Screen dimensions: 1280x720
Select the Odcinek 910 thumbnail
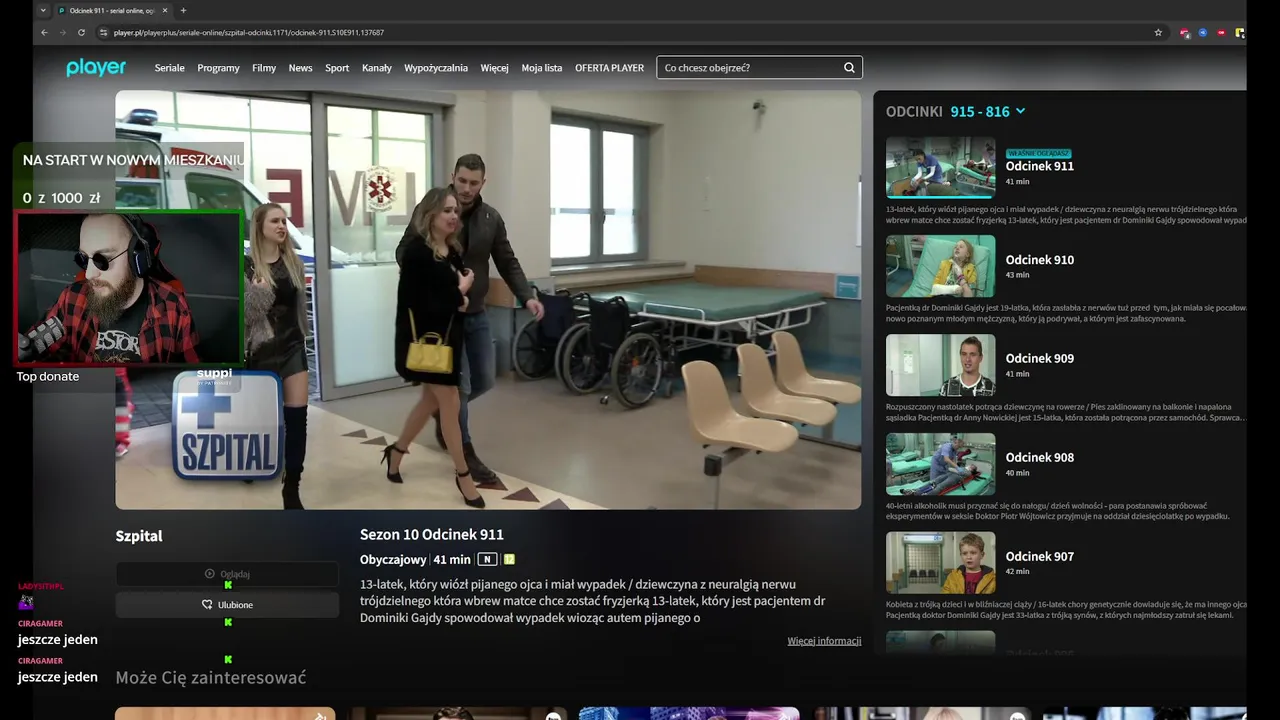click(x=940, y=266)
